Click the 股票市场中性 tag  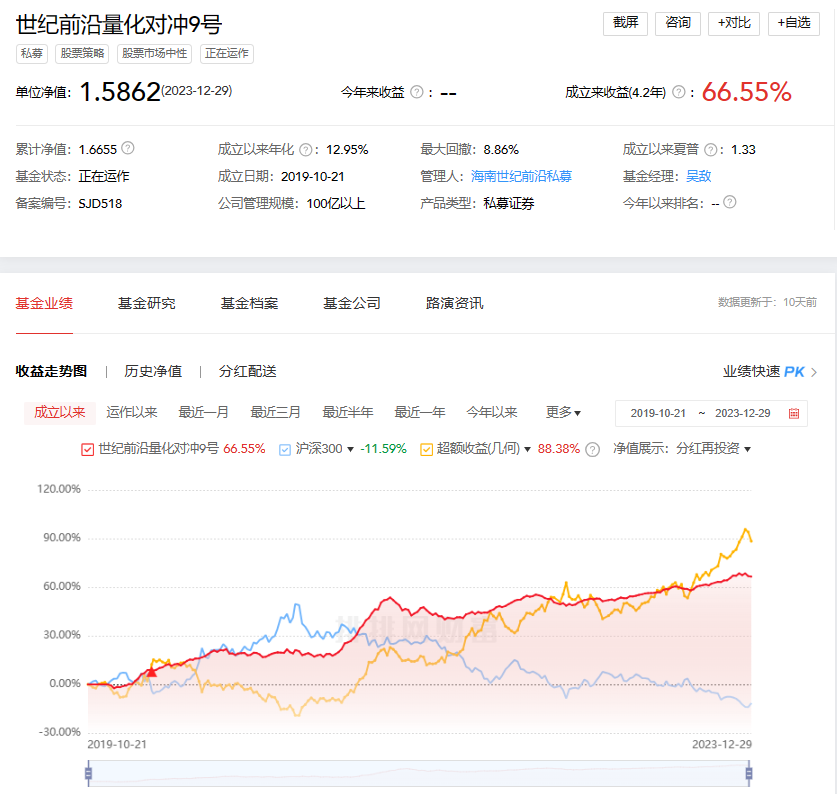pos(154,53)
